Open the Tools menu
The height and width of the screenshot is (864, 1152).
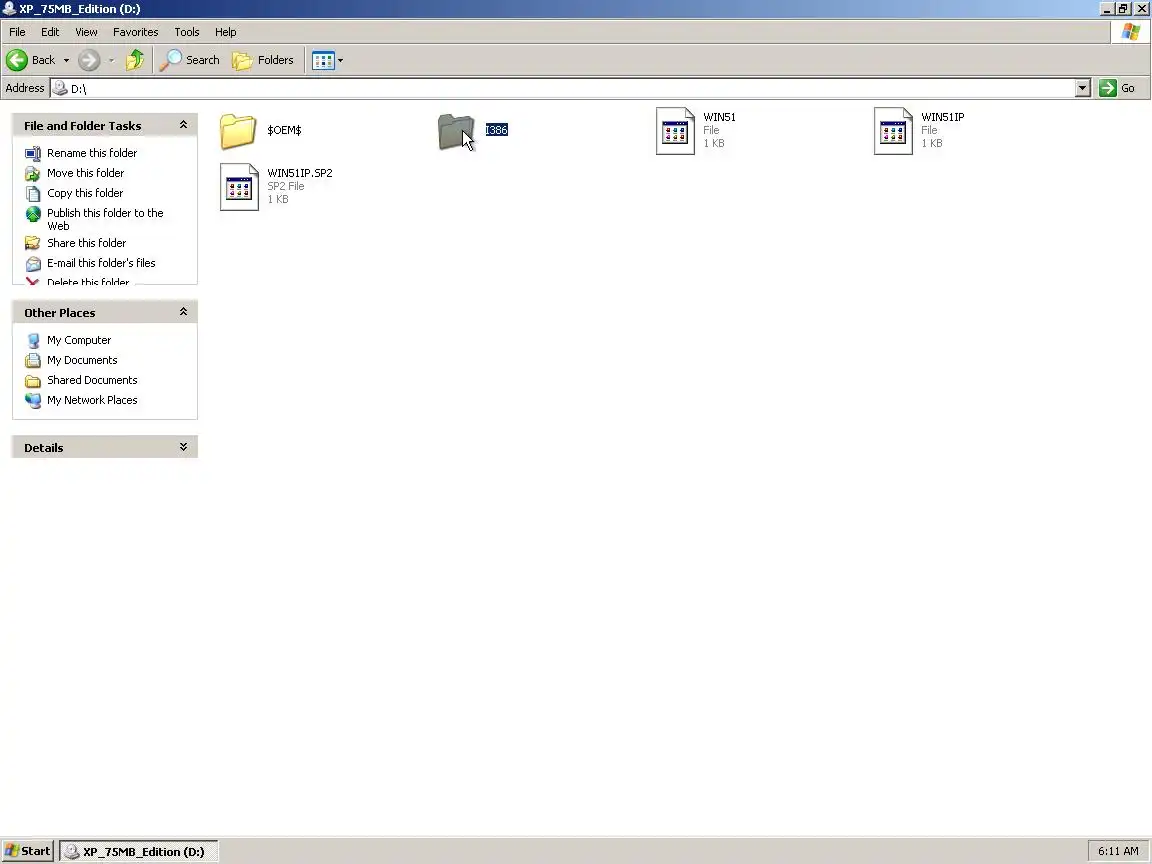(187, 32)
